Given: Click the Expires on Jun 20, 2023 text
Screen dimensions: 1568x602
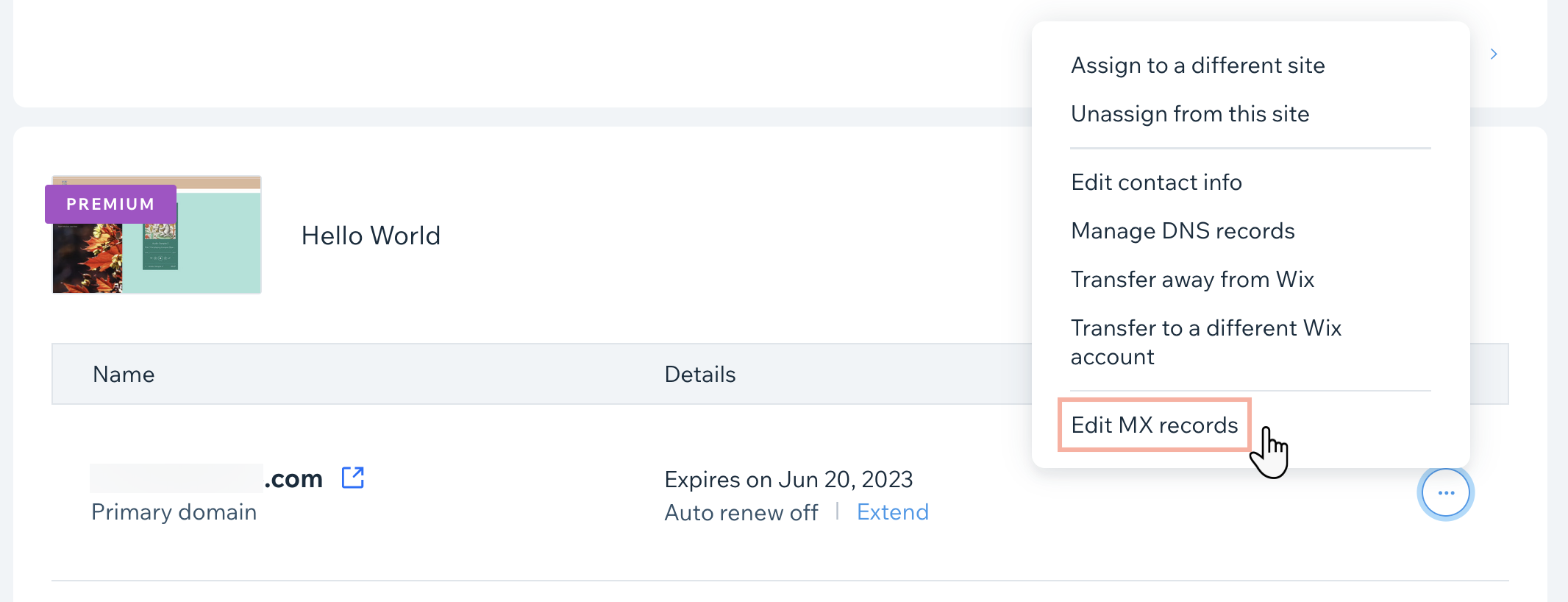Looking at the screenshot, I should [x=788, y=479].
